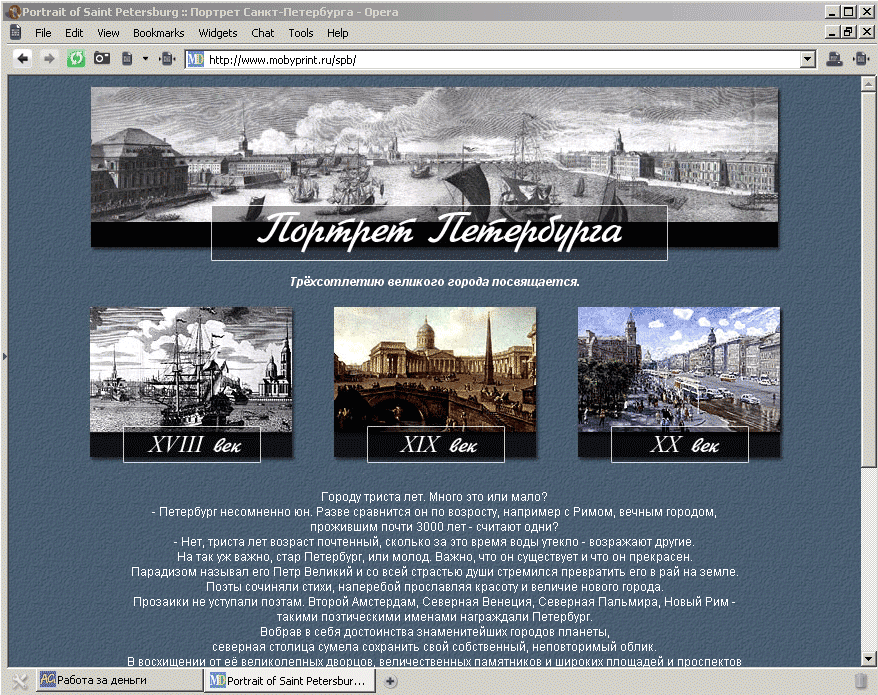The image size is (878, 695).
Task: Click the wrench tools icon in the tab bar
Action: click(20, 681)
